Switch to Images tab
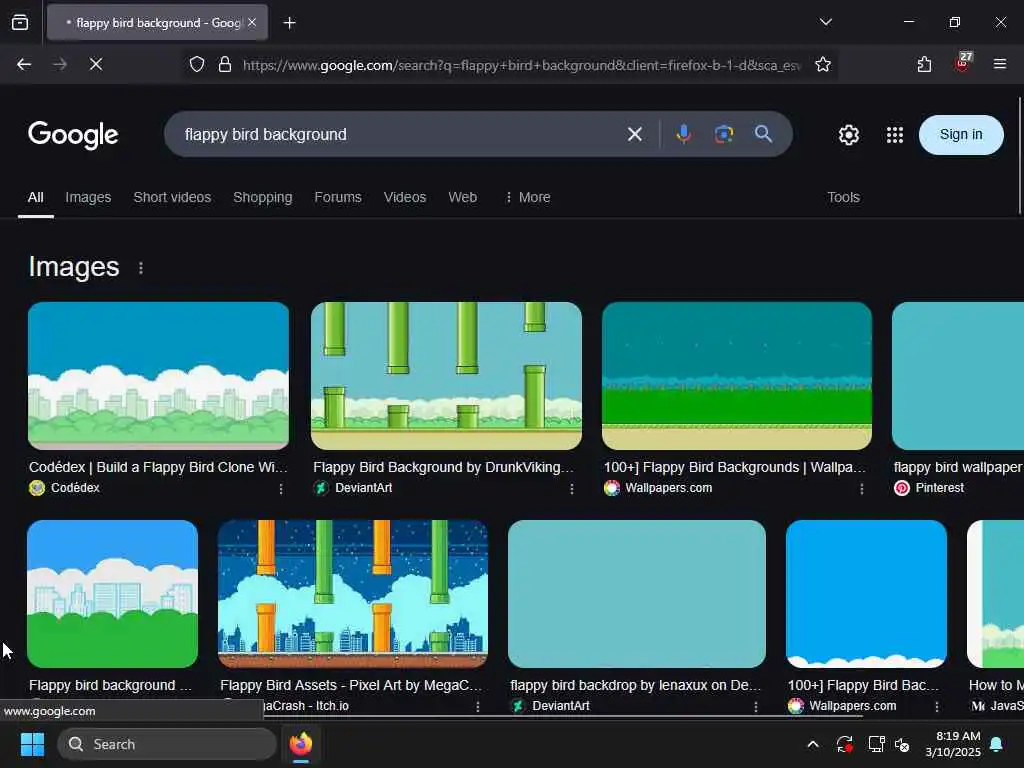Viewport: 1024px width, 768px height. click(x=88, y=197)
